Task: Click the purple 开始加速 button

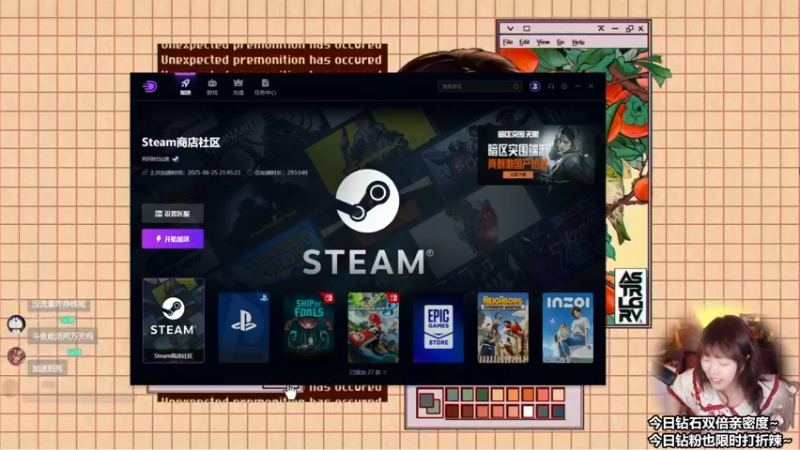Action: coord(172,239)
